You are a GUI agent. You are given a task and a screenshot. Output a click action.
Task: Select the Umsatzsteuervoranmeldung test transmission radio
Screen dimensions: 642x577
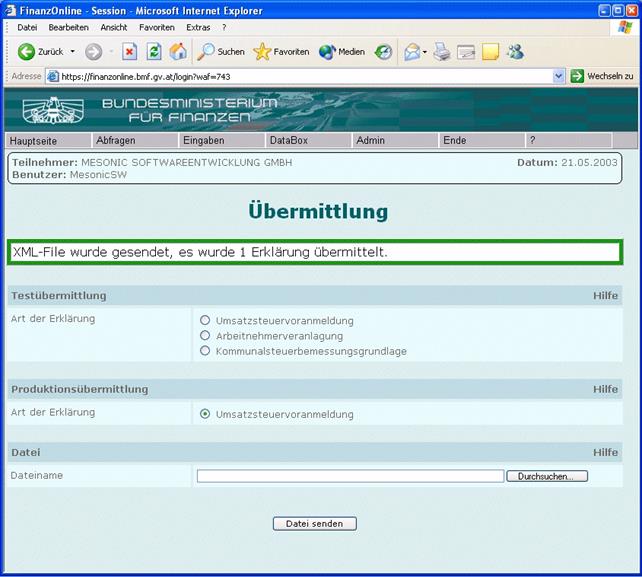[205, 320]
